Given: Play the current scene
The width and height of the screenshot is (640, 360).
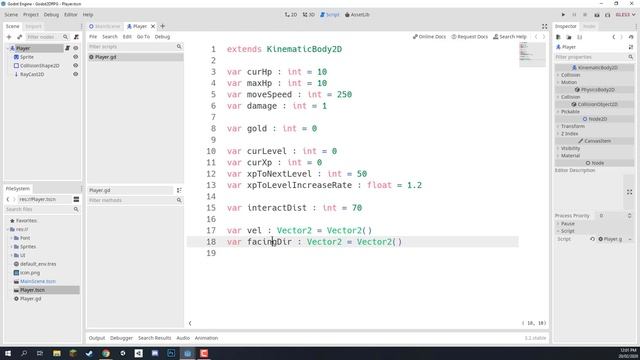Looking at the screenshot, I should click(x=597, y=15).
